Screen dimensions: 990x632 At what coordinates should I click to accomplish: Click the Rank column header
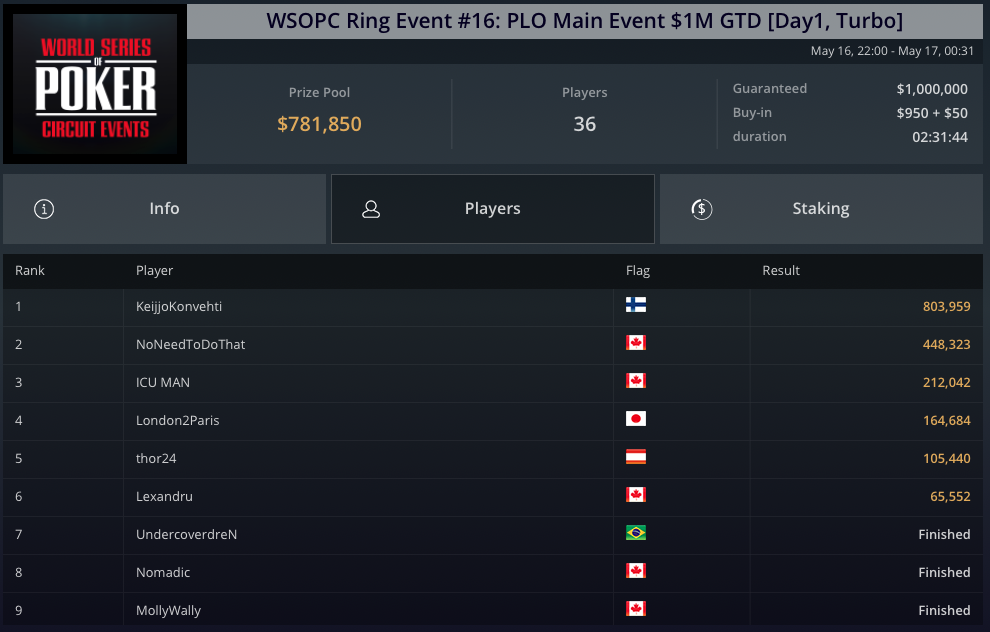click(30, 271)
